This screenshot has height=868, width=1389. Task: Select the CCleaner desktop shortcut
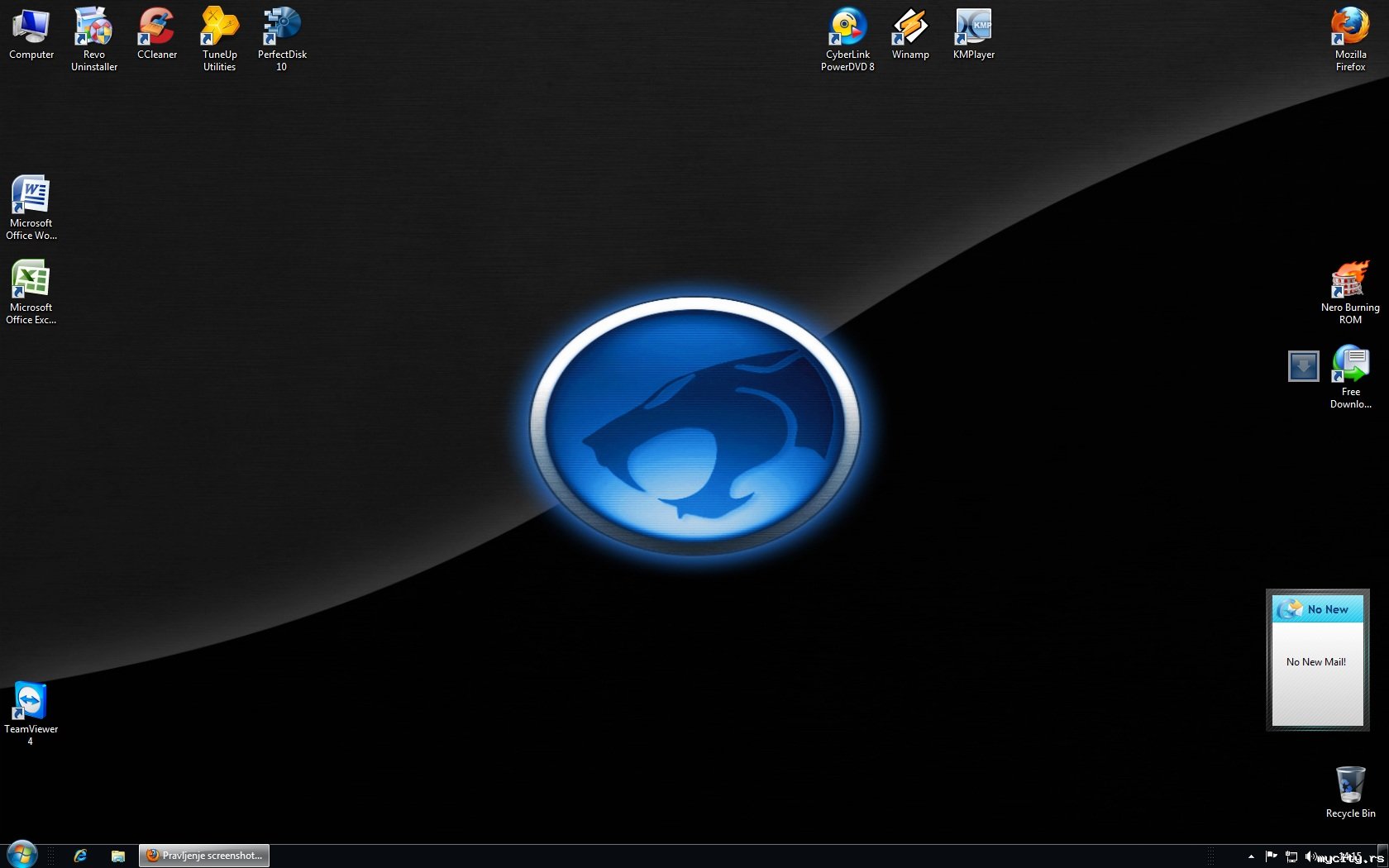(x=157, y=35)
